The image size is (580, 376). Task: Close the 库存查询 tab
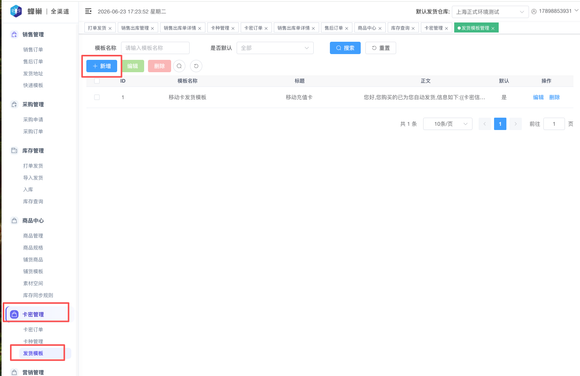point(413,28)
